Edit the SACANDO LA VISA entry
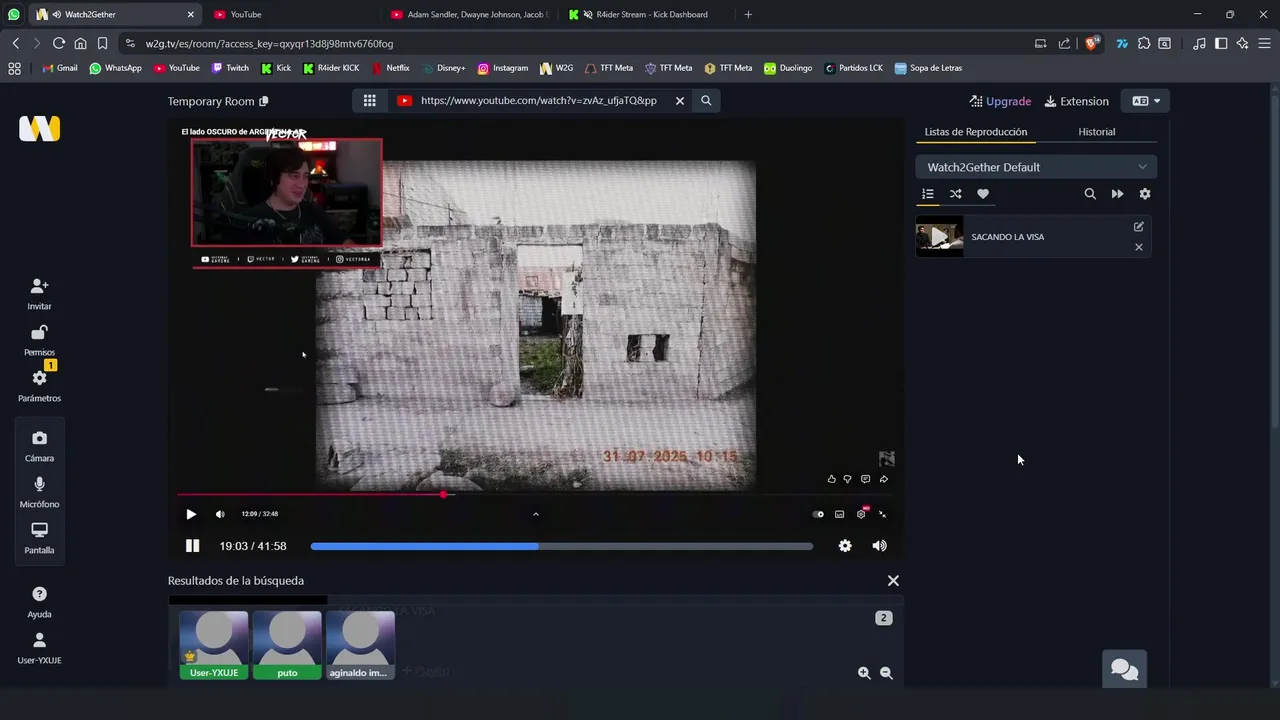Viewport: 1280px width, 720px height. [x=1138, y=227]
